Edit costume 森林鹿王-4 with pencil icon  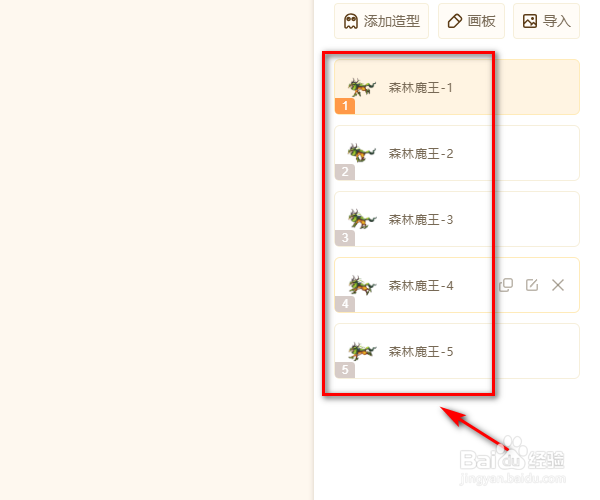click(x=532, y=285)
